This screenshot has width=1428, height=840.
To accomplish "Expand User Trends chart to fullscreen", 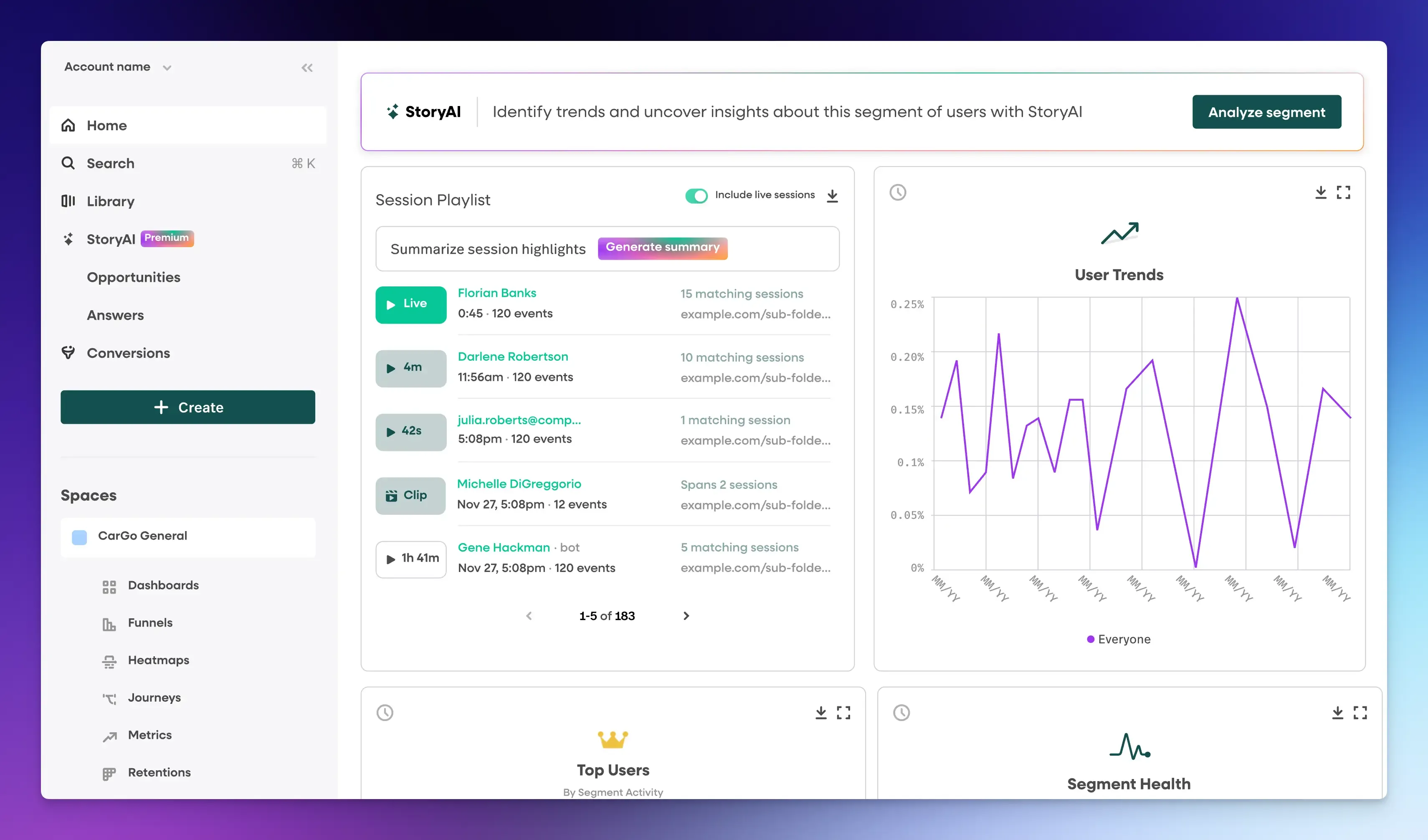I will point(1343,192).
